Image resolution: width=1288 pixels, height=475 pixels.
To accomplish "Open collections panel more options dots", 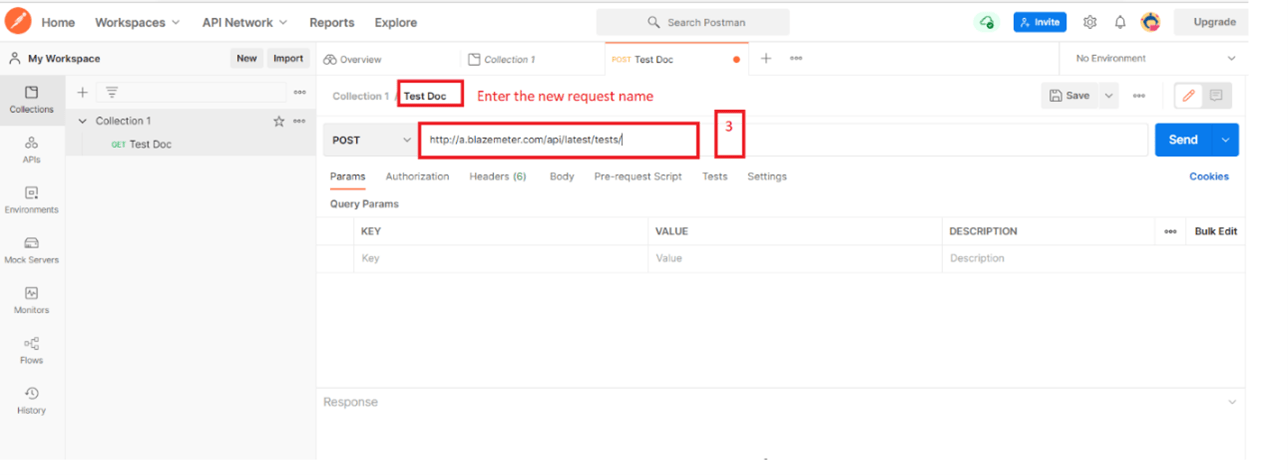I will click(300, 92).
